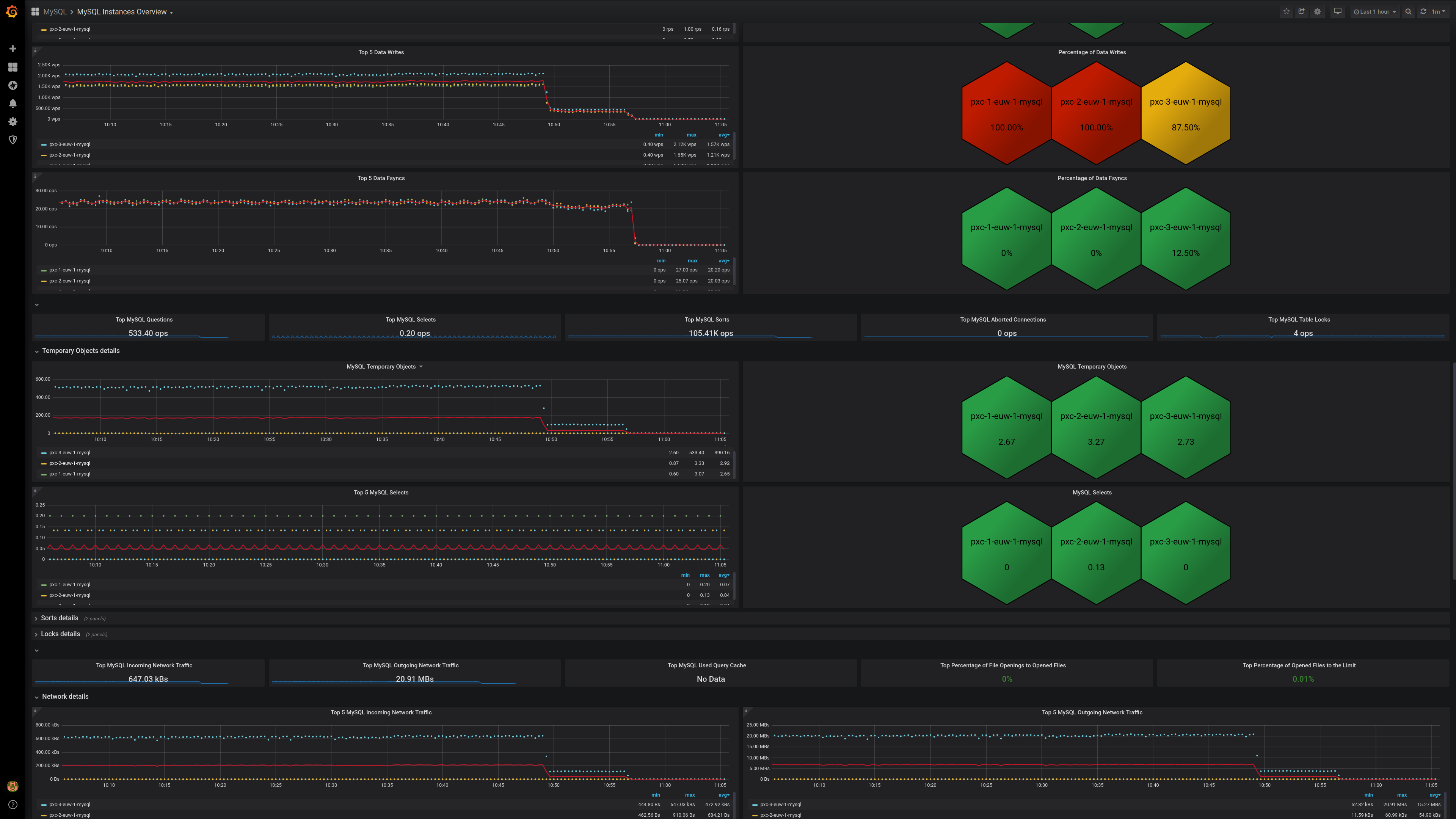Cycle view mode with monitor icon

coord(1337,11)
